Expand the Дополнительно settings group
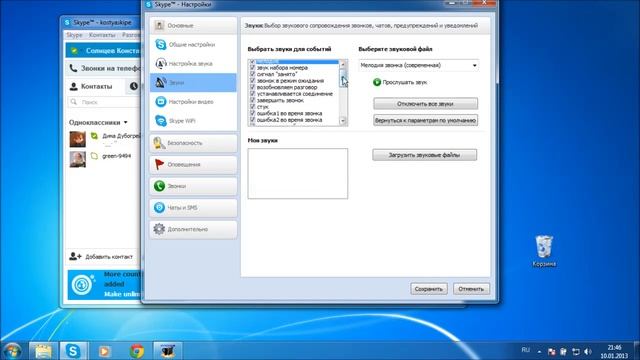640x360 pixels. click(x=193, y=229)
